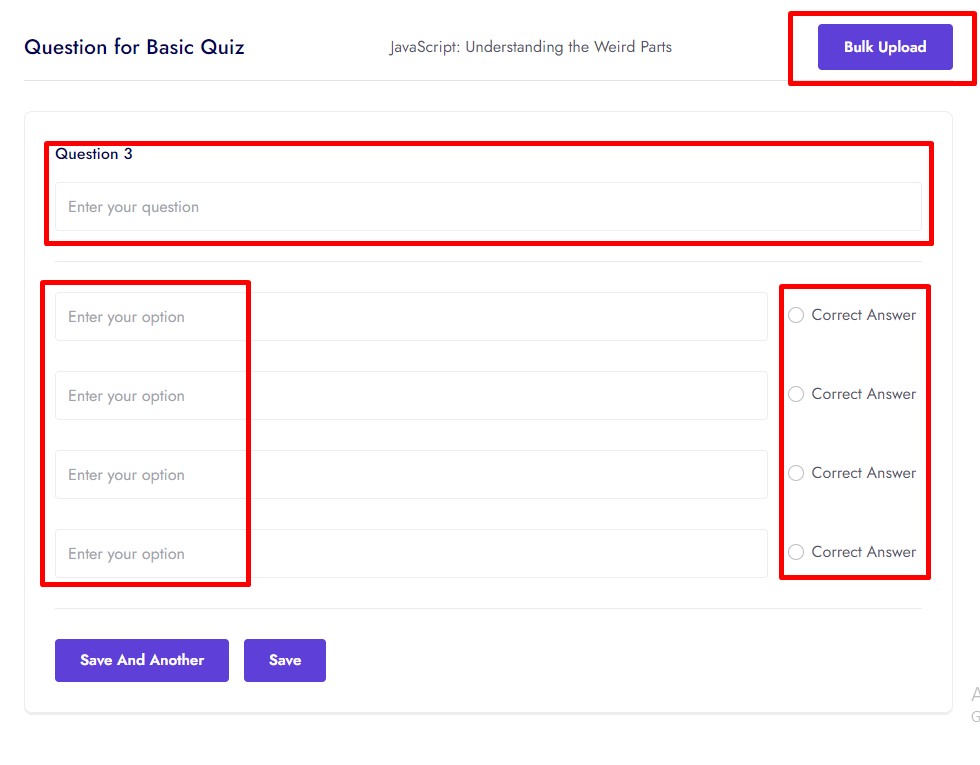Click the first 'Enter your option' field
The height and width of the screenshot is (765, 980).
411,317
